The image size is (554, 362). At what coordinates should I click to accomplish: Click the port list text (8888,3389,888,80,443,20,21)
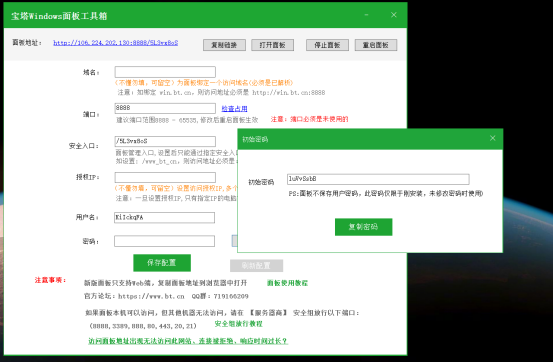[143, 326]
